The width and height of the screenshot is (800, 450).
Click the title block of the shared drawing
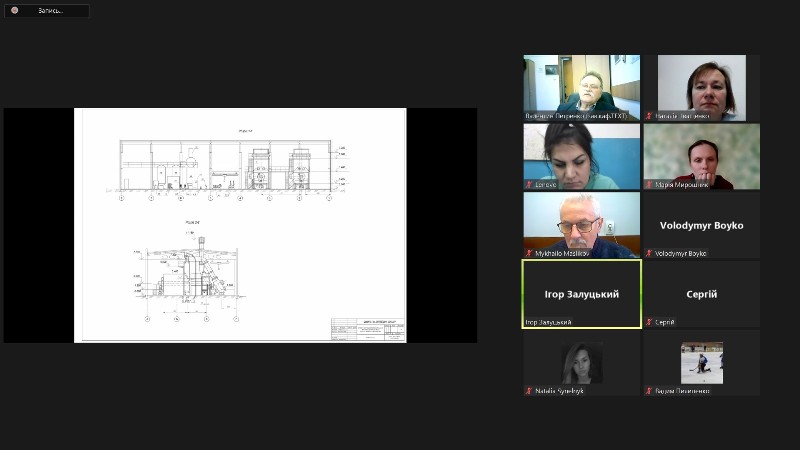(368, 330)
